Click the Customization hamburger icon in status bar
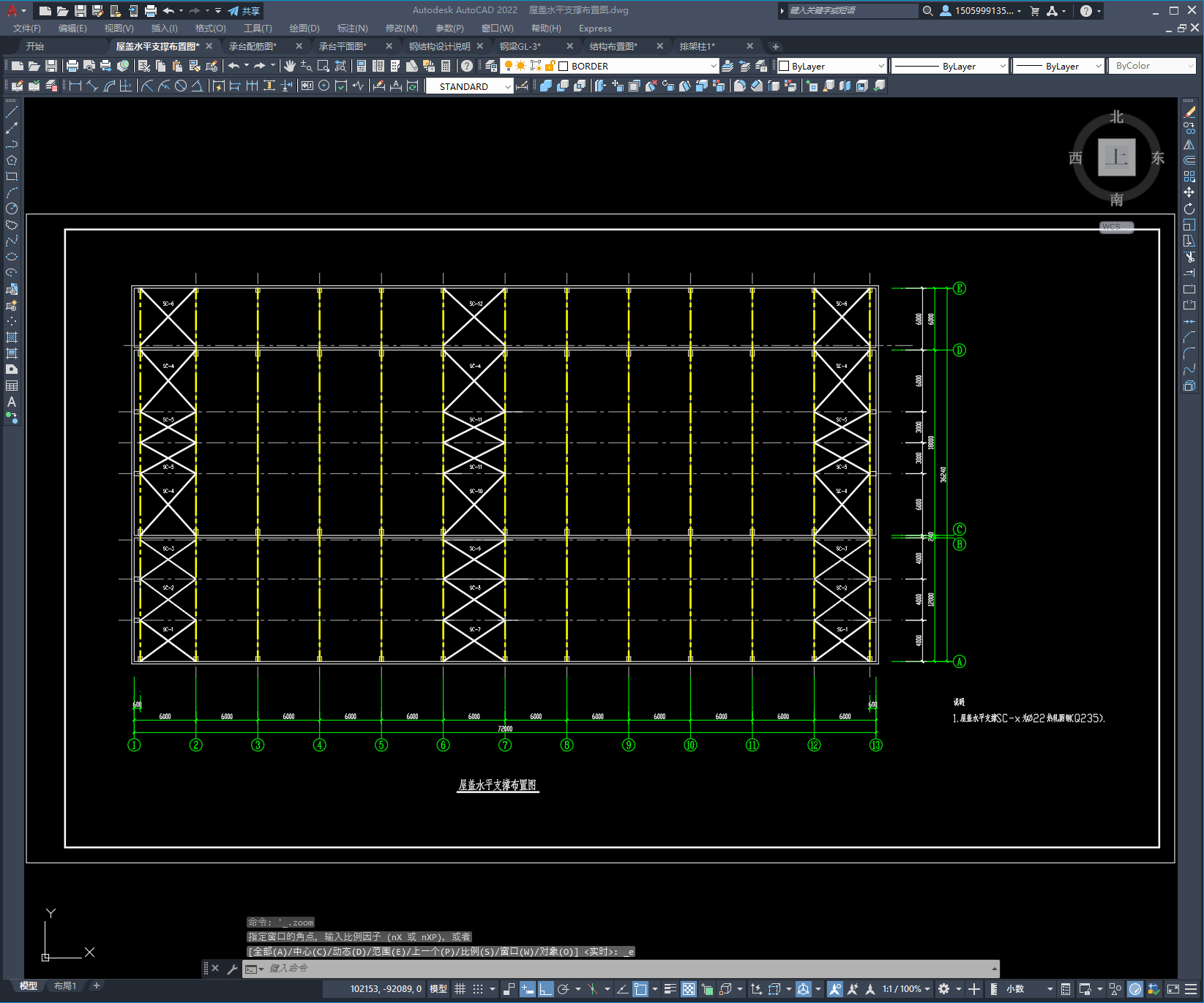This screenshot has height=1003, width=1204. tap(1192, 989)
